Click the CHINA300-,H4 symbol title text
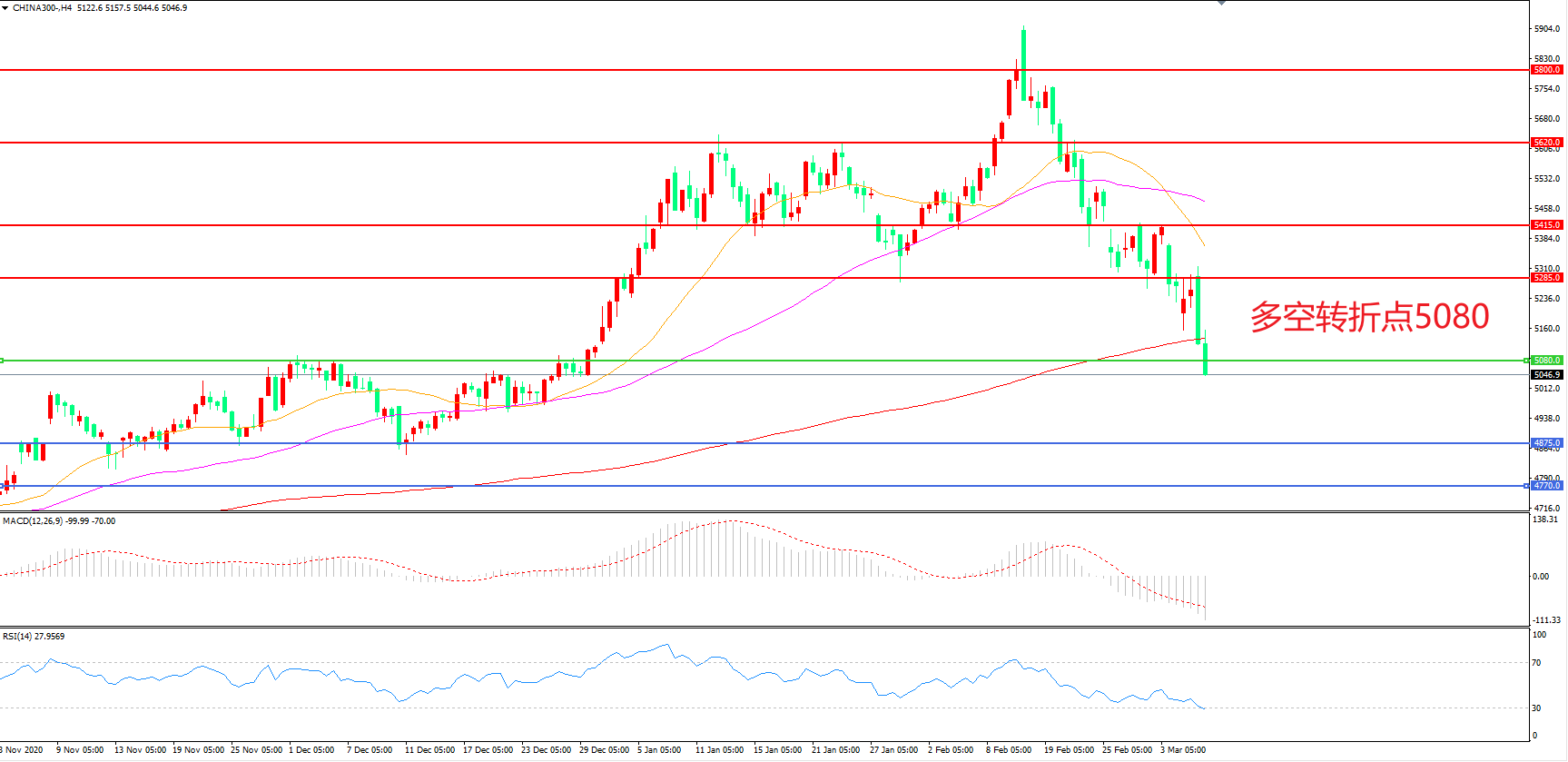The height and width of the screenshot is (762, 1568). click(x=42, y=8)
